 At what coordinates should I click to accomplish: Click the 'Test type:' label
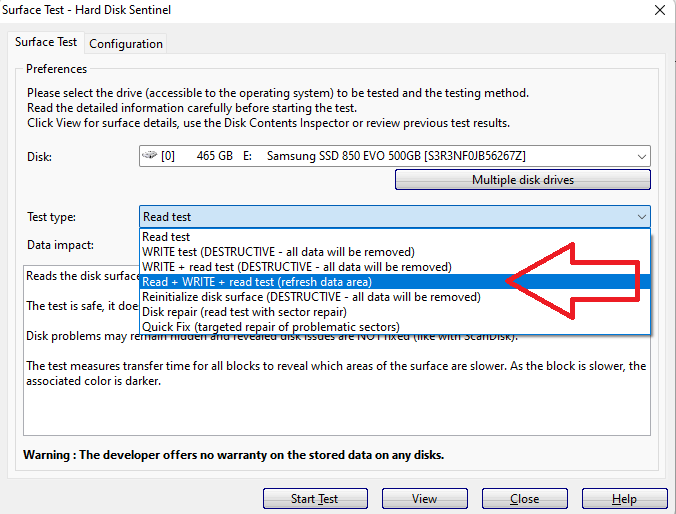click(51, 217)
